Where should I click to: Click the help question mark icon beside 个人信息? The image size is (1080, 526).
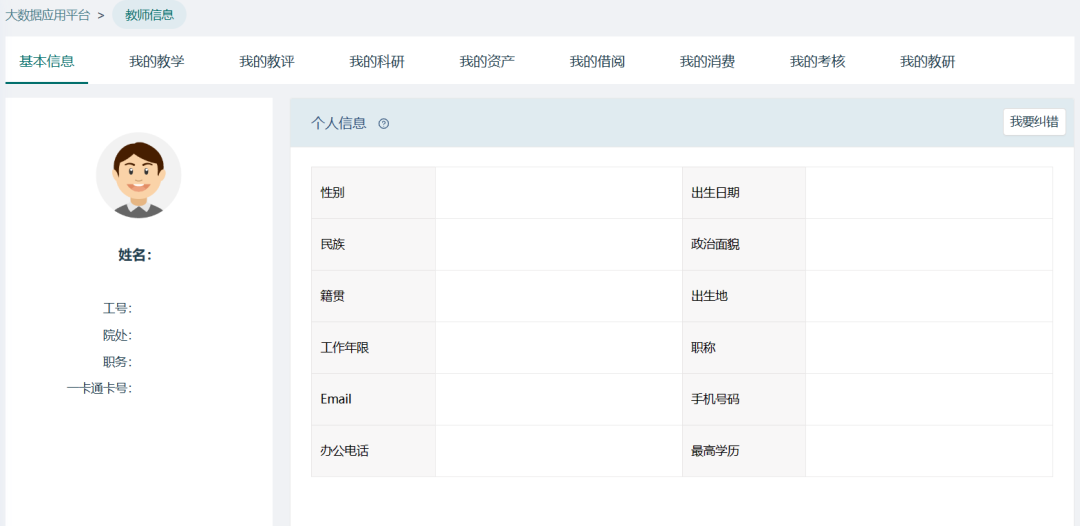384,124
